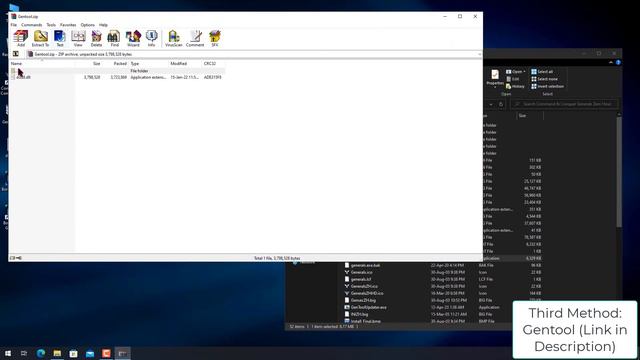Screen dimensions: 640x360
Task: Click the Find toolbar icon
Action: coord(114,38)
